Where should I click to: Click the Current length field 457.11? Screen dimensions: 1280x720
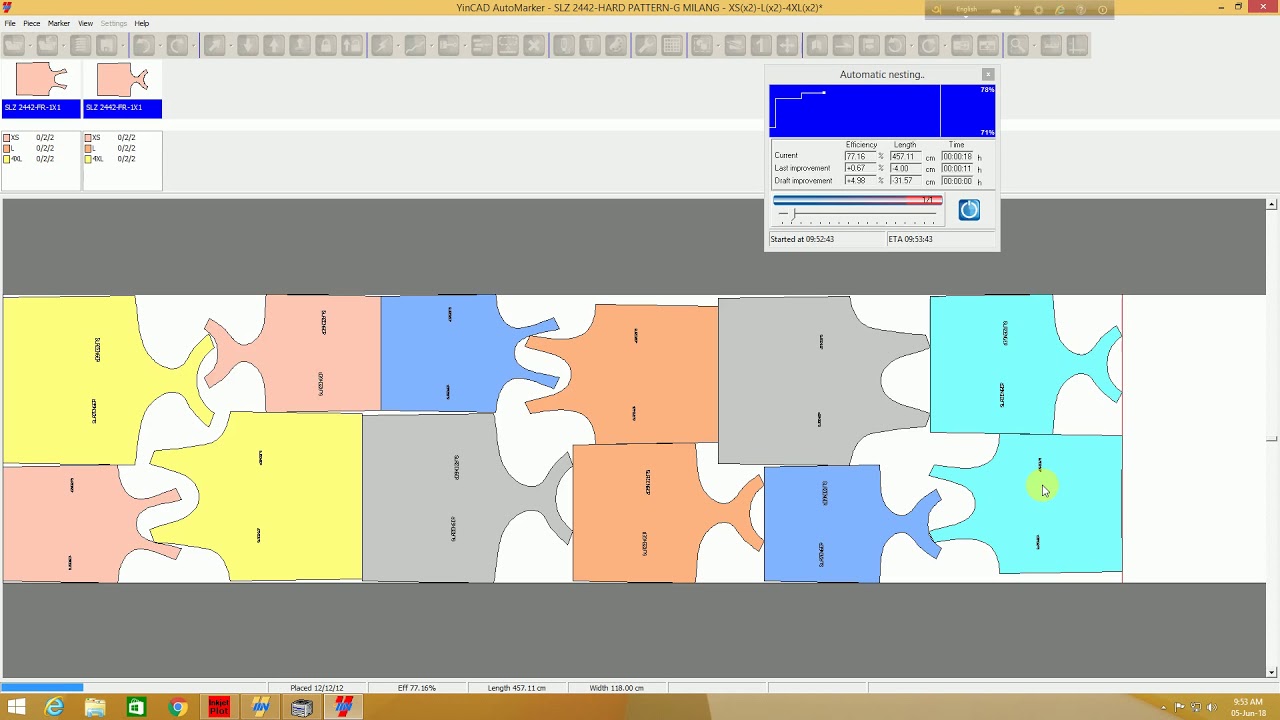click(906, 156)
